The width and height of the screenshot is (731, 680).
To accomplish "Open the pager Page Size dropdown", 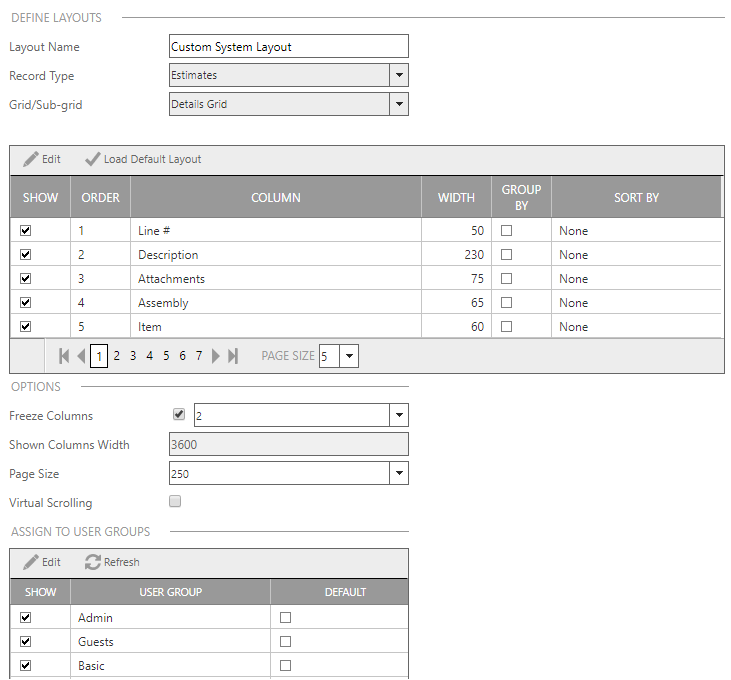I will pos(349,356).
